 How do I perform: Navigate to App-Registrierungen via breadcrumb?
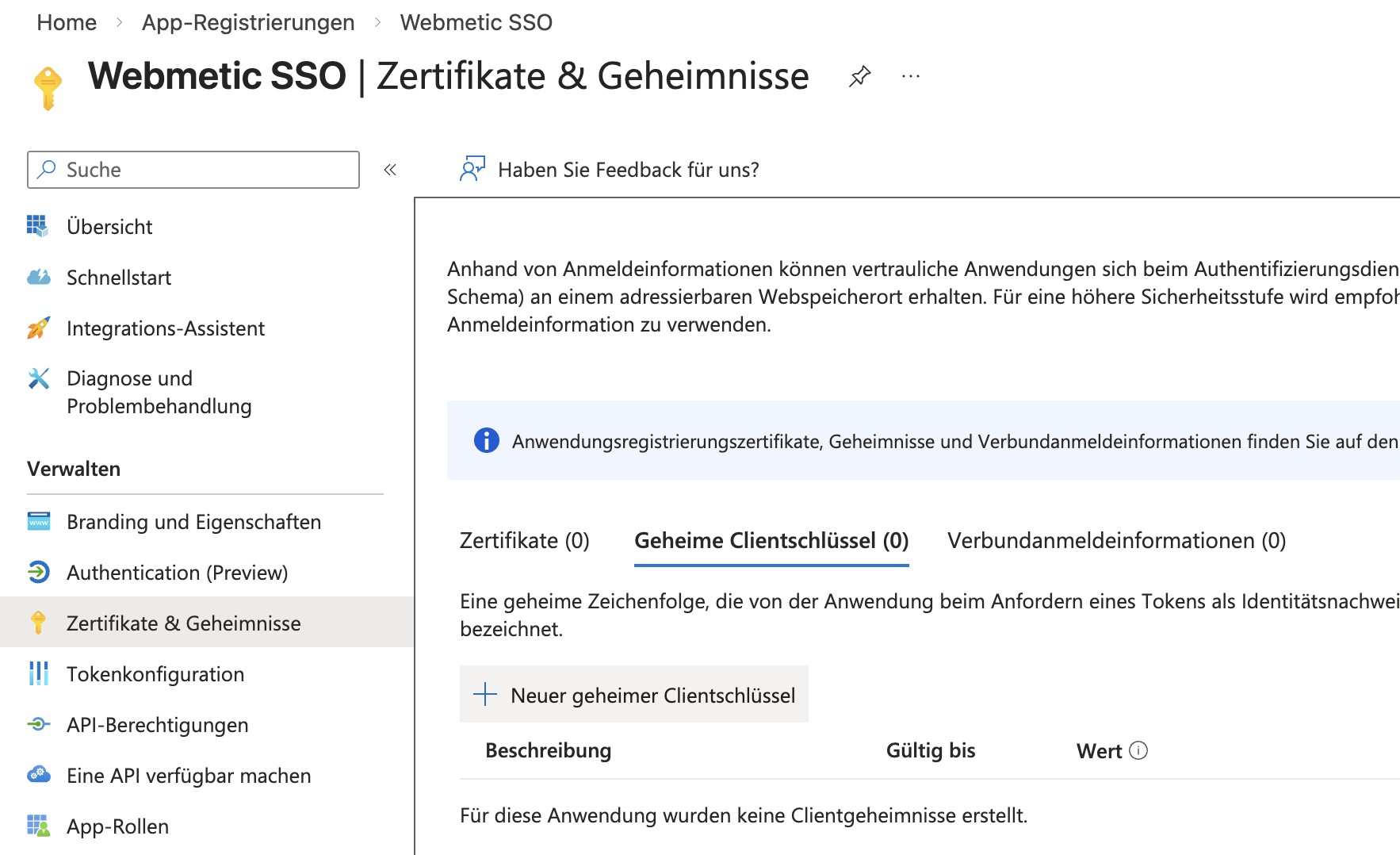[248, 21]
